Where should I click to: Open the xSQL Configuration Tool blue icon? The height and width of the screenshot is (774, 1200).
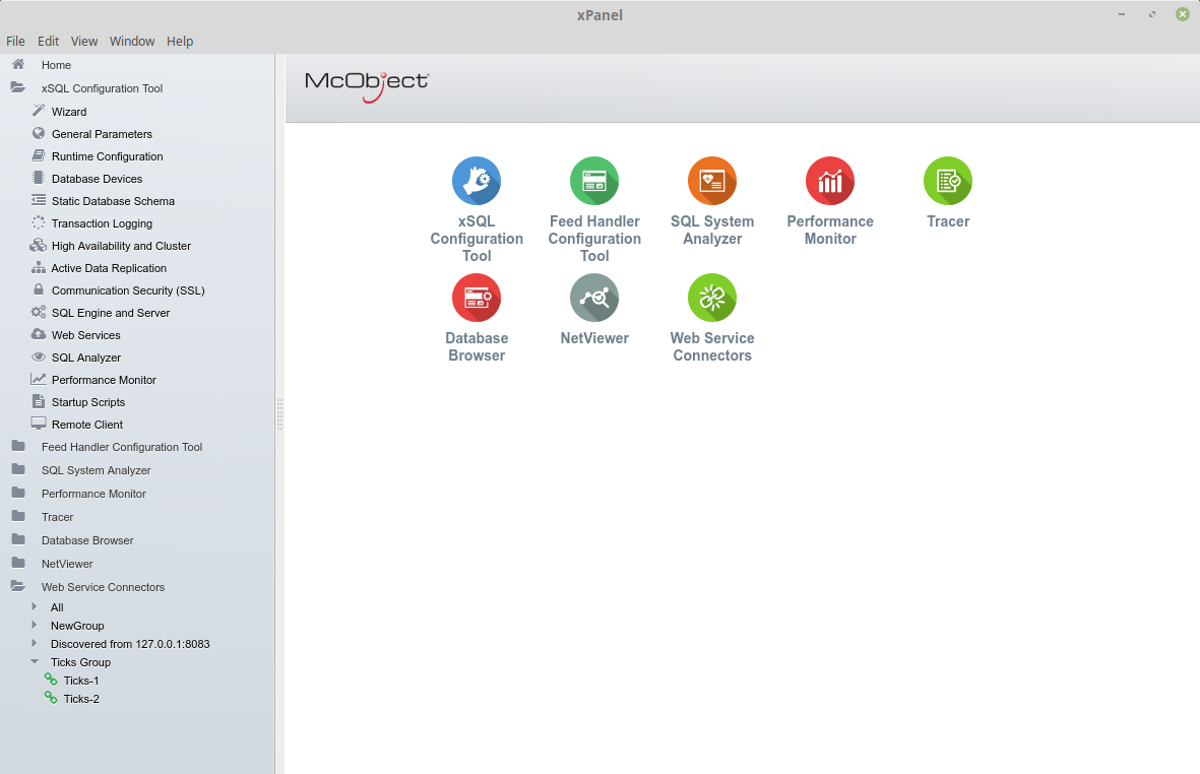pos(476,181)
